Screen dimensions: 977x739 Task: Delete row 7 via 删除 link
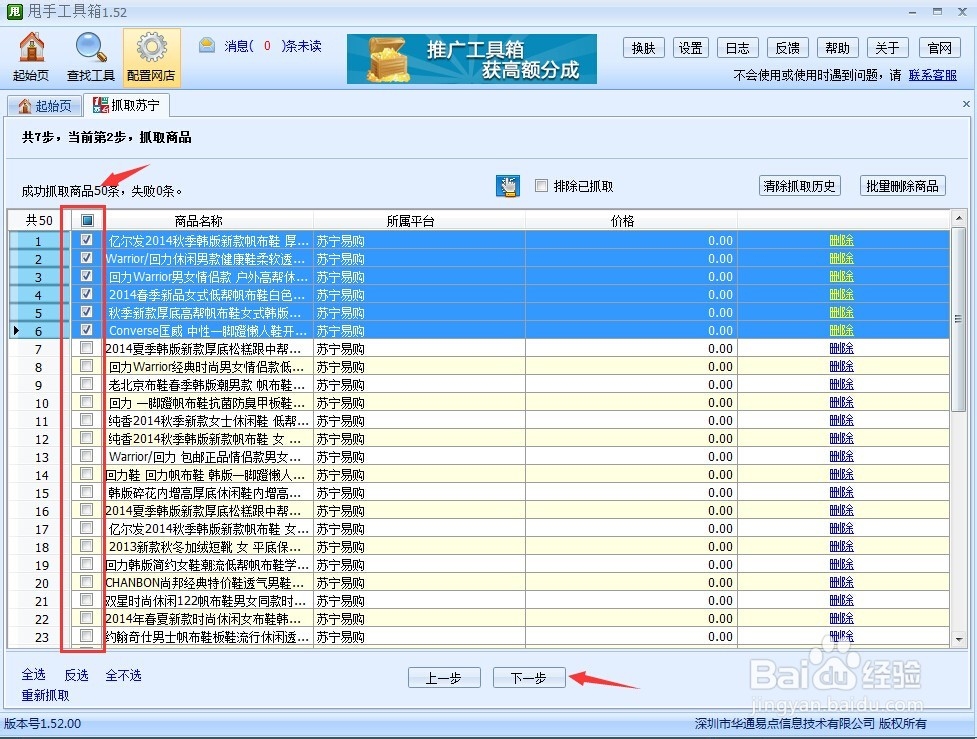[x=841, y=348]
